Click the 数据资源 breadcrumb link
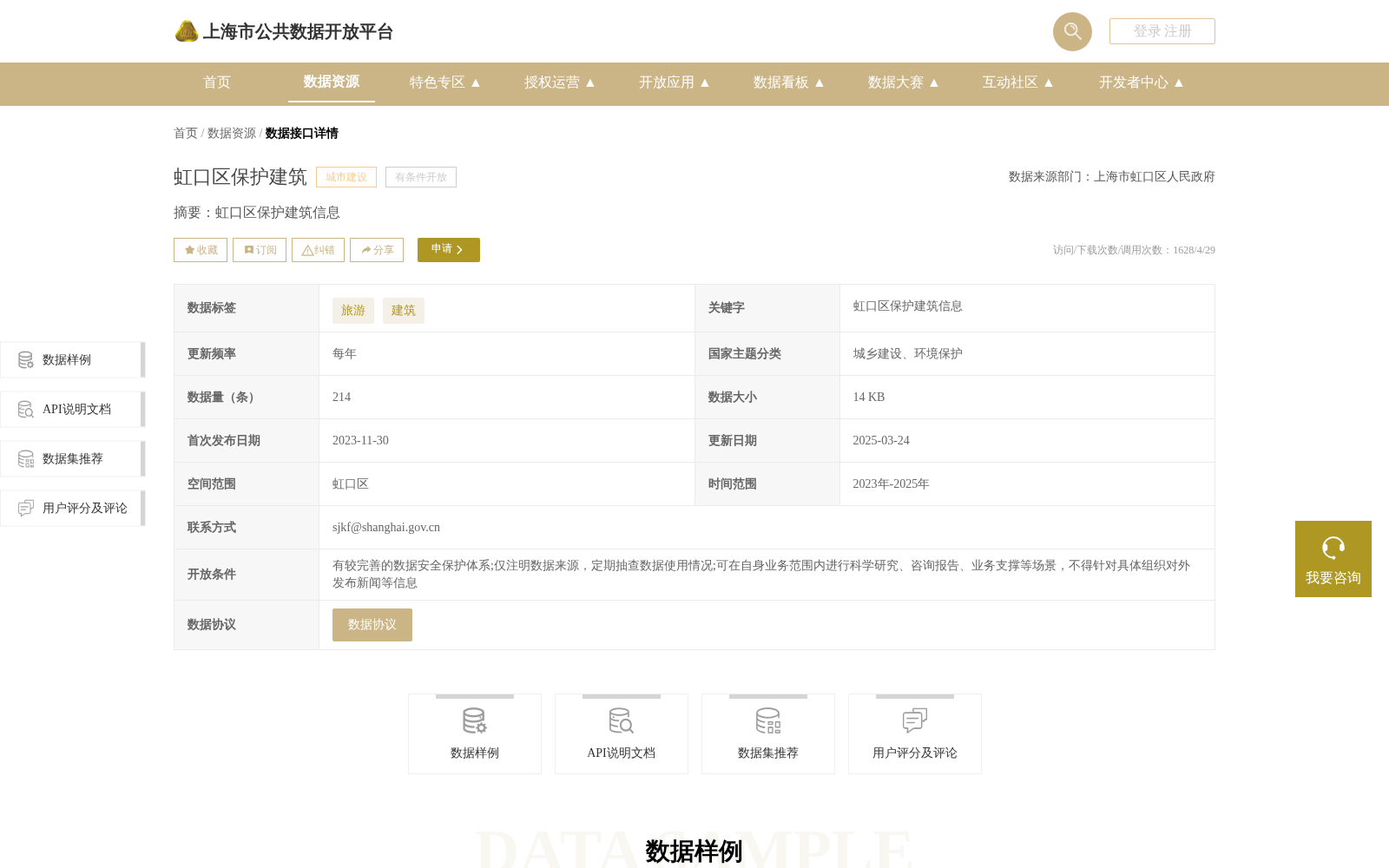 click(x=232, y=134)
